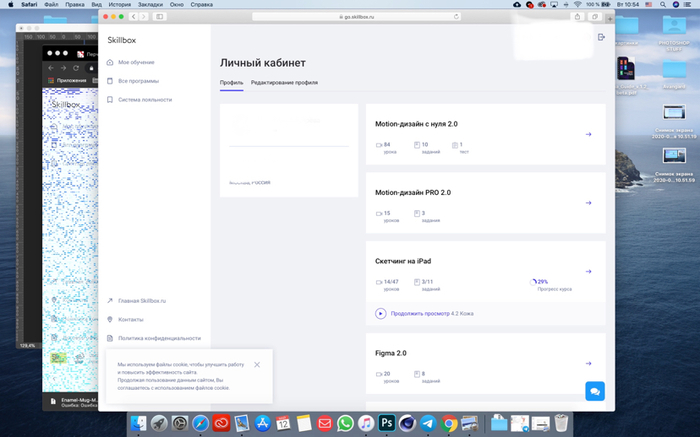Open Spotlight search in menu bar
The width and height of the screenshot is (700, 437).
tap(663, 4)
